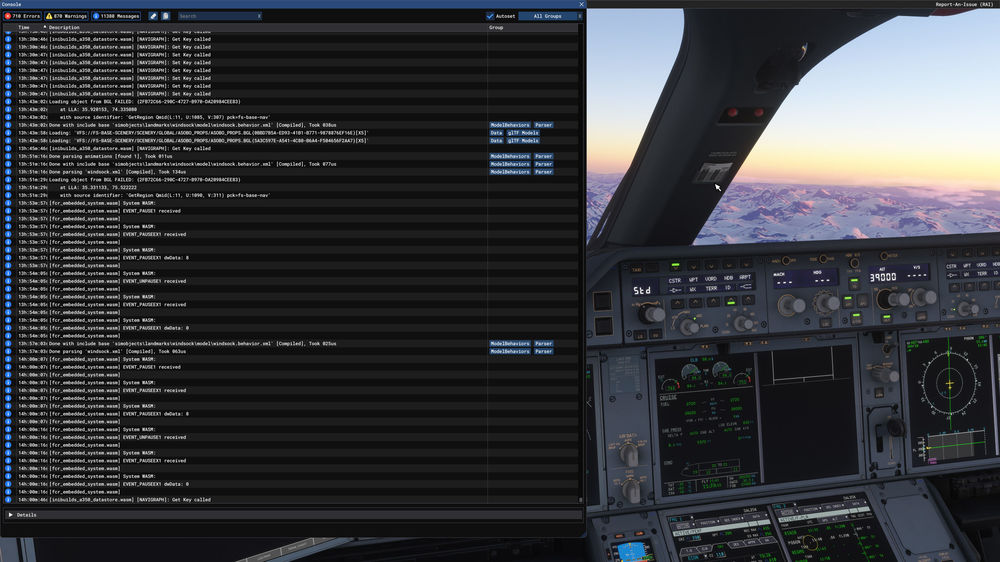Toggle the 11388 Messages filter
The width and height of the screenshot is (1000, 562).
pyautogui.click(x=117, y=16)
